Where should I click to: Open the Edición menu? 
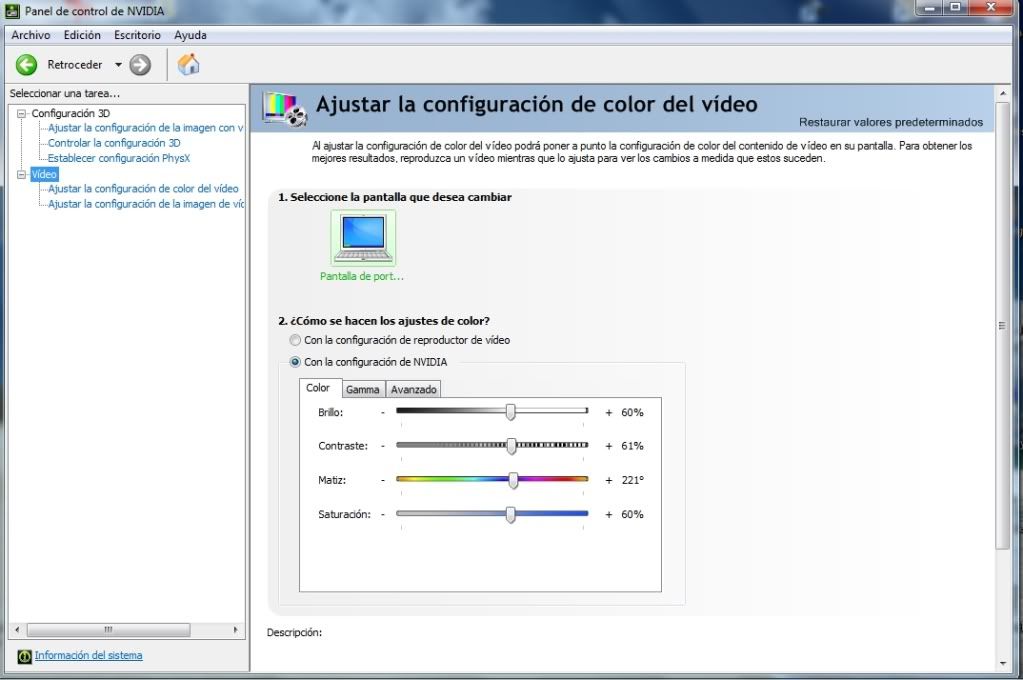point(82,35)
